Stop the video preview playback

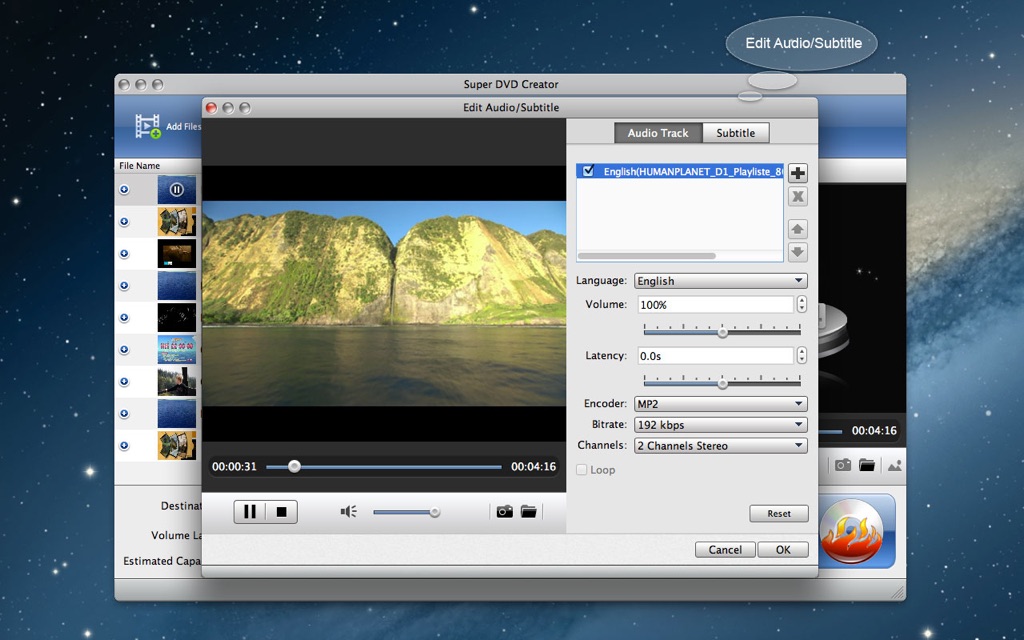(281, 512)
